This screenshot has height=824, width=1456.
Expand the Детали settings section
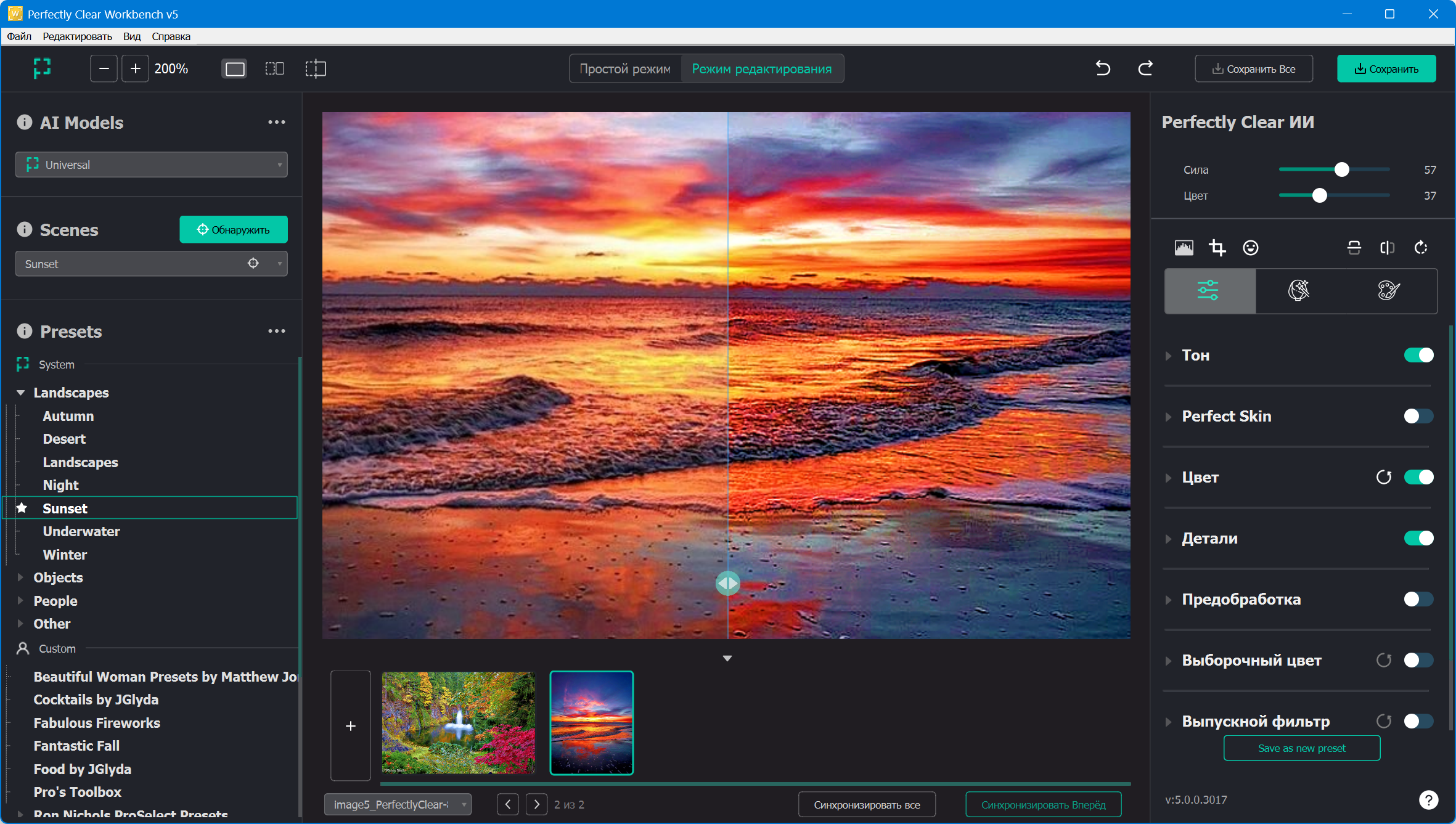[x=1168, y=539]
